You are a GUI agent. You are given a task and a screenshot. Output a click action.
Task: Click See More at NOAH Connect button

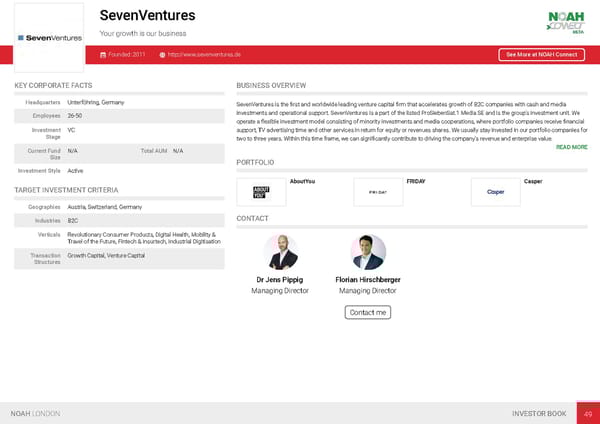pos(540,55)
